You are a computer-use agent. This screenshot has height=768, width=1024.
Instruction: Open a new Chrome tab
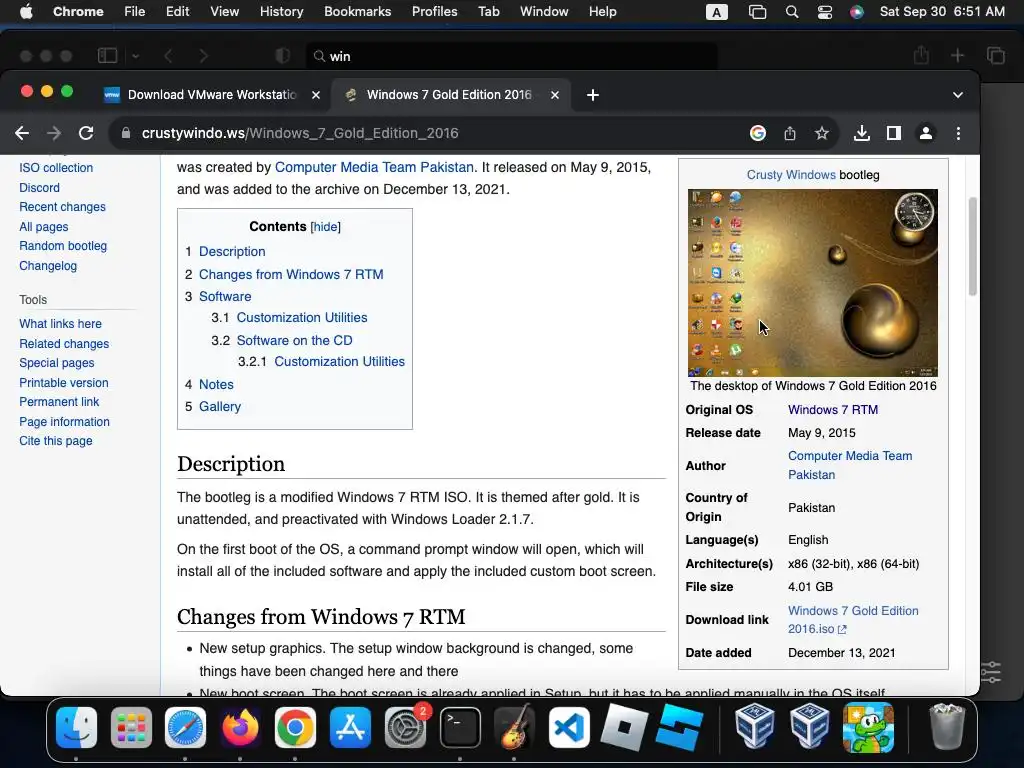coord(592,95)
